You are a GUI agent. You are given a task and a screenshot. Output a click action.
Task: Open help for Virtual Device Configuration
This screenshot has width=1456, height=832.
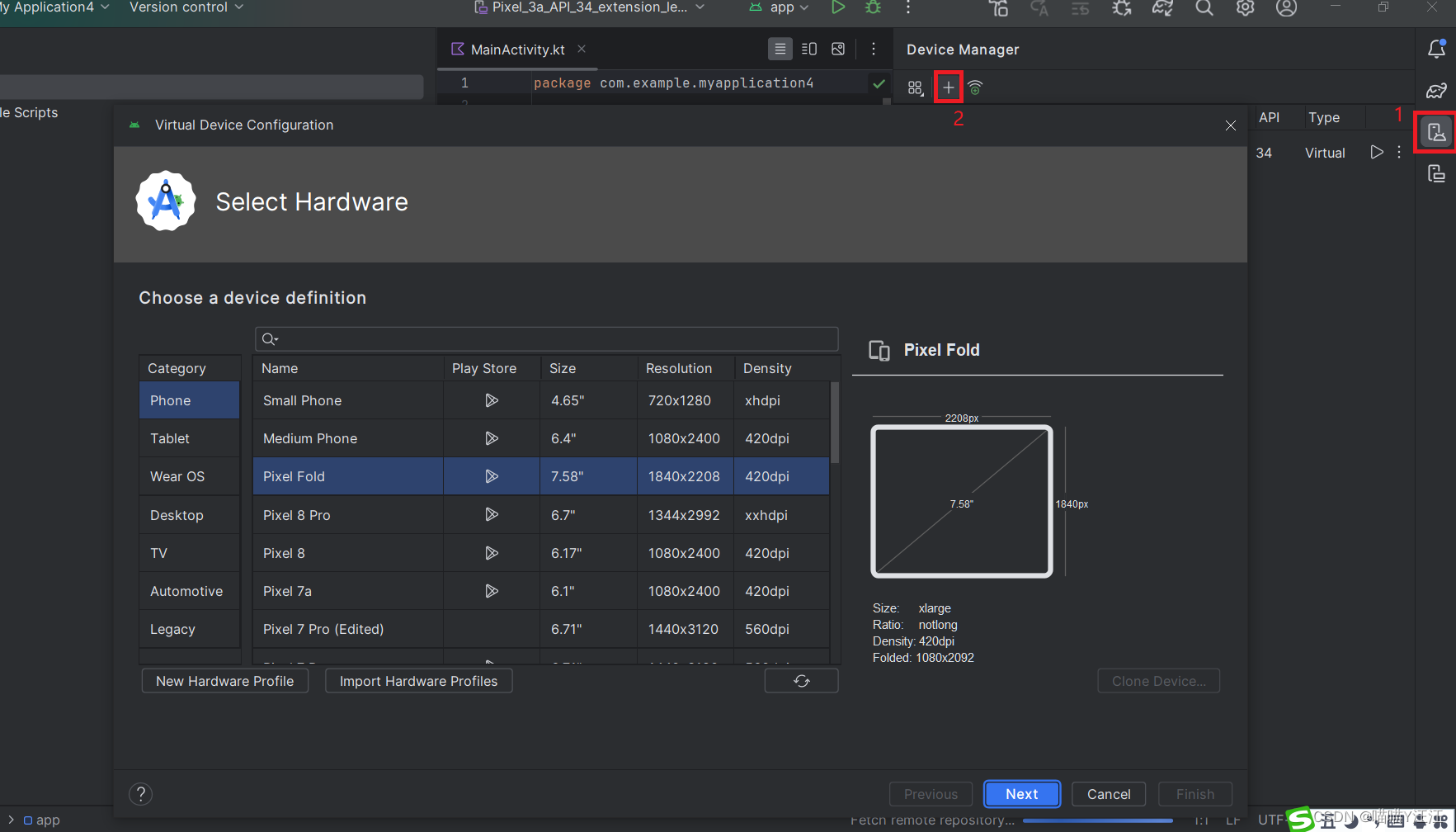(x=141, y=794)
